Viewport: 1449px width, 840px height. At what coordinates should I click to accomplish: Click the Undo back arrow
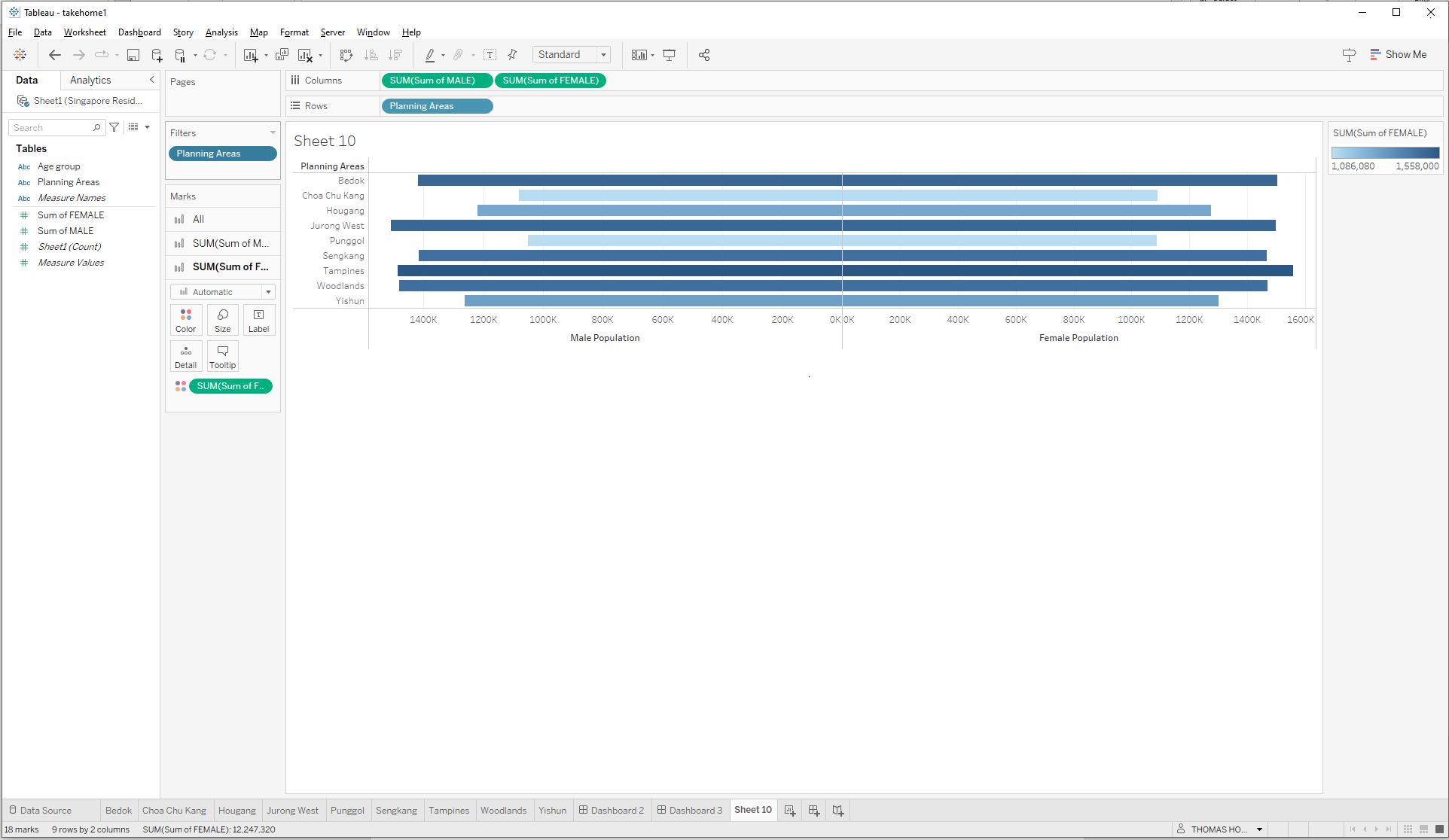tap(54, 55)
